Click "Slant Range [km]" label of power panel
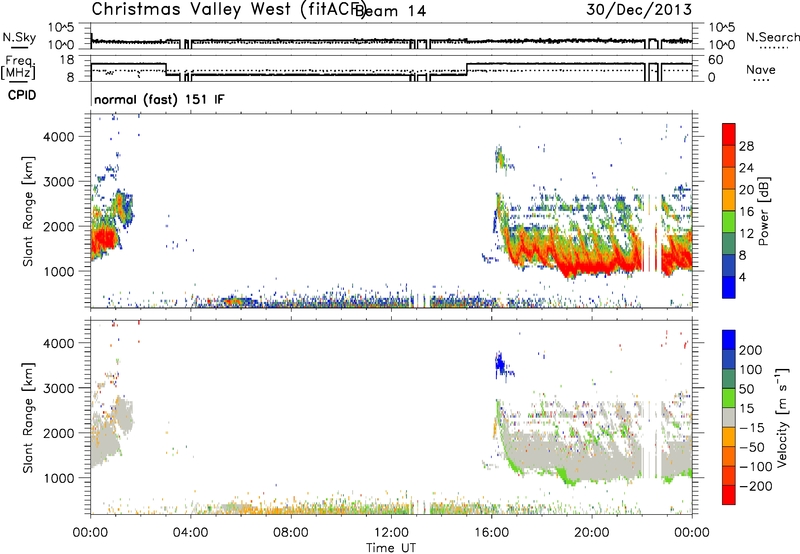Screen dimensions: 800x554 (28, 211)
